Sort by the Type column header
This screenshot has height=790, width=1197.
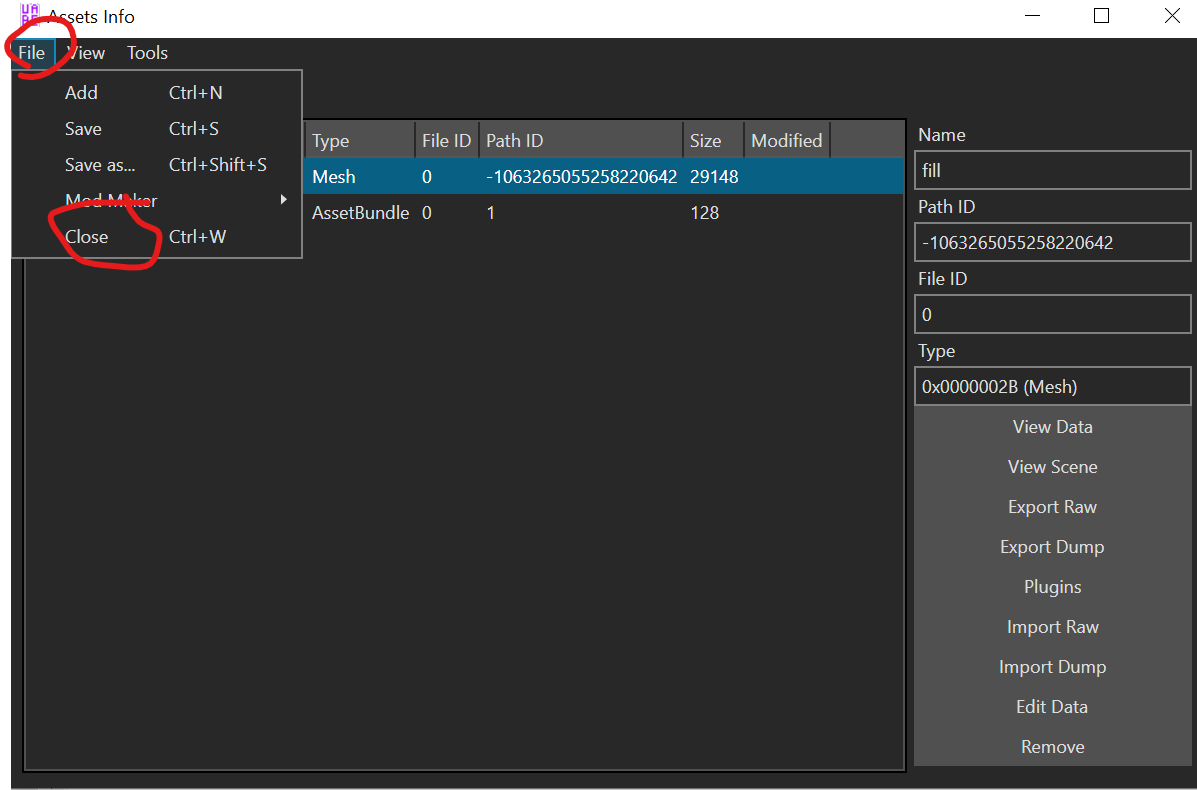[360, 140]
